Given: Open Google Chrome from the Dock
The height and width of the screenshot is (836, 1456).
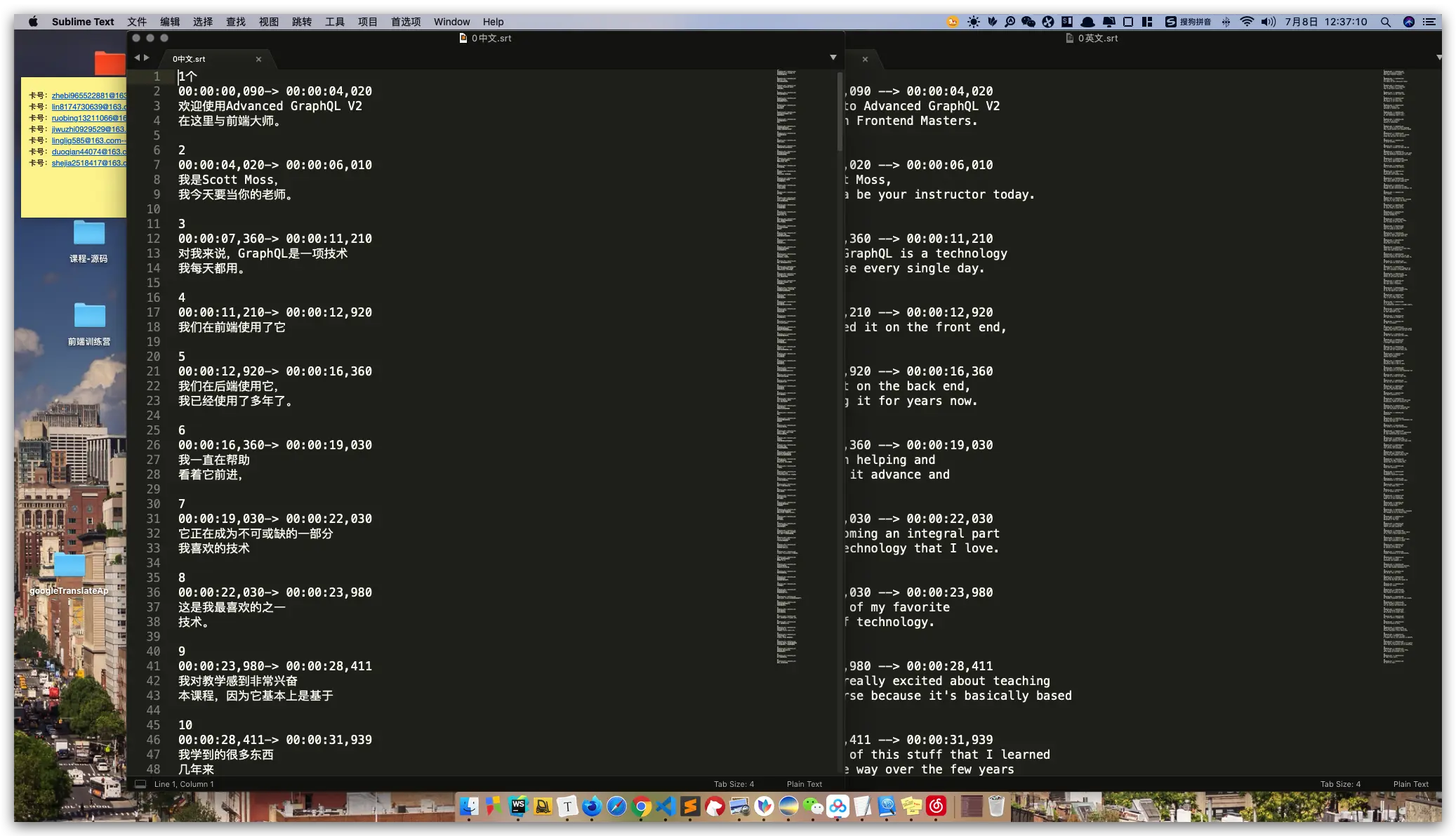Looking at the screenshot, I should [x=641, y=807].
